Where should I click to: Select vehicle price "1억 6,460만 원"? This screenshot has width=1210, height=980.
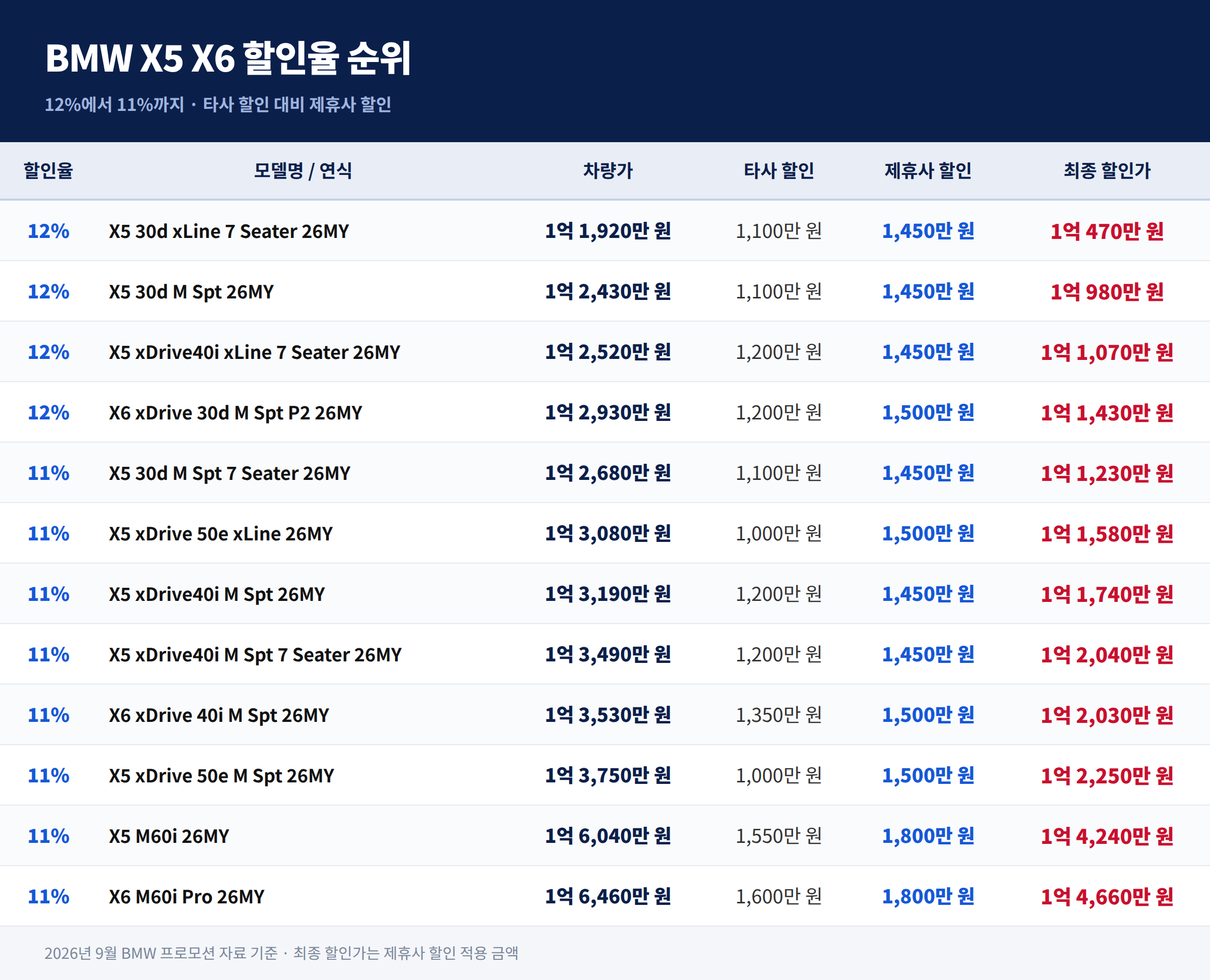[608, 895]
